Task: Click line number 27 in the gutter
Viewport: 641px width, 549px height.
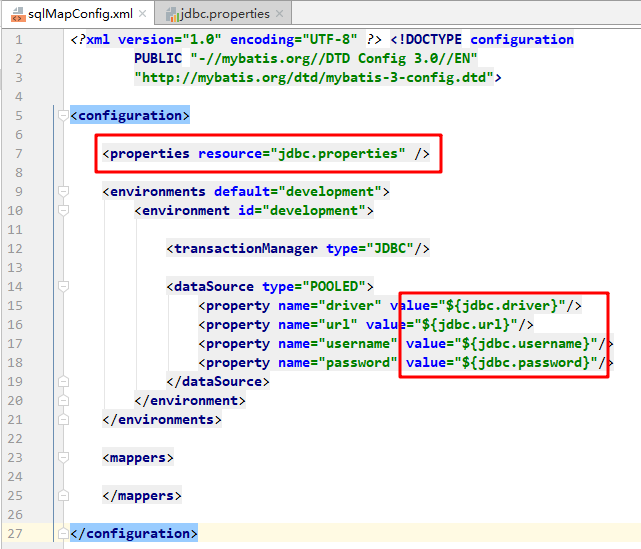Action: point(15,533)
